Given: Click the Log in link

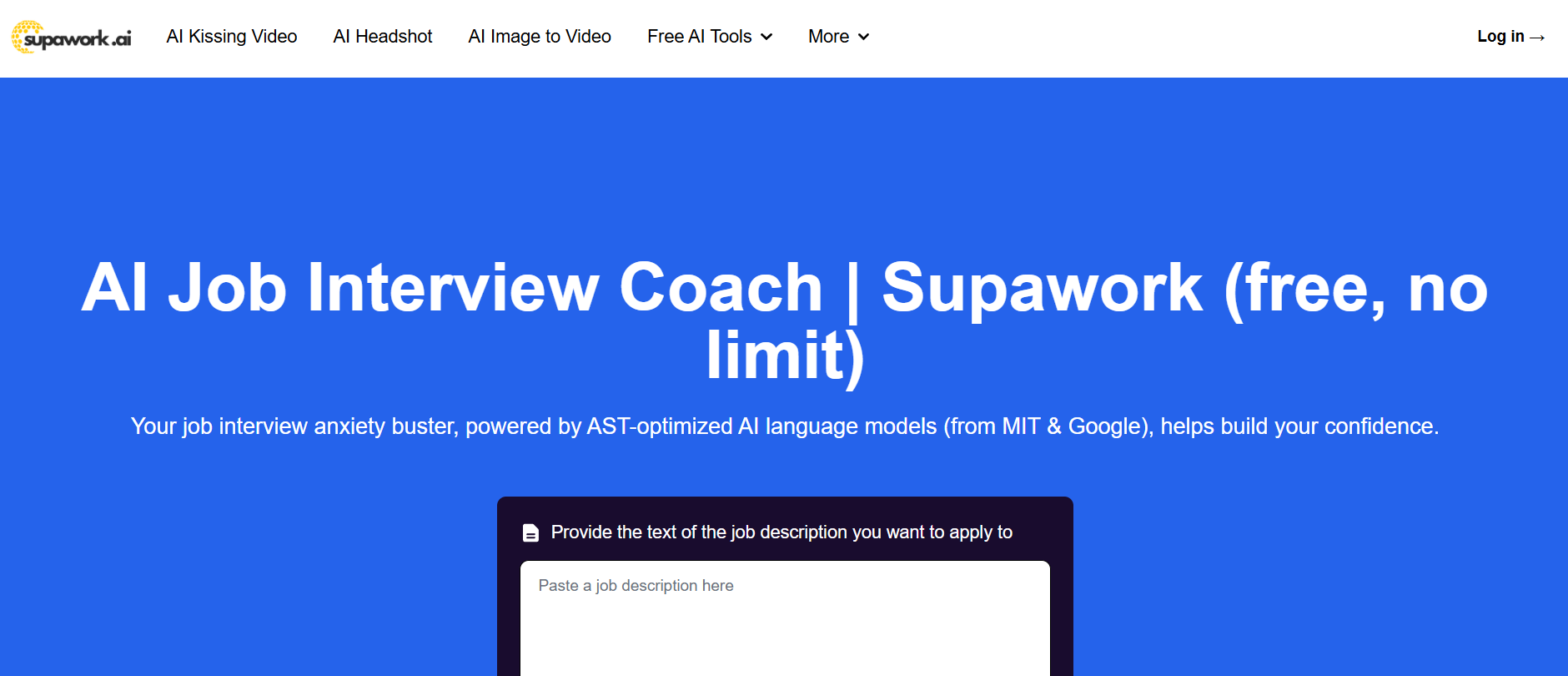Looking at the screenshot, I should 1510,37.
